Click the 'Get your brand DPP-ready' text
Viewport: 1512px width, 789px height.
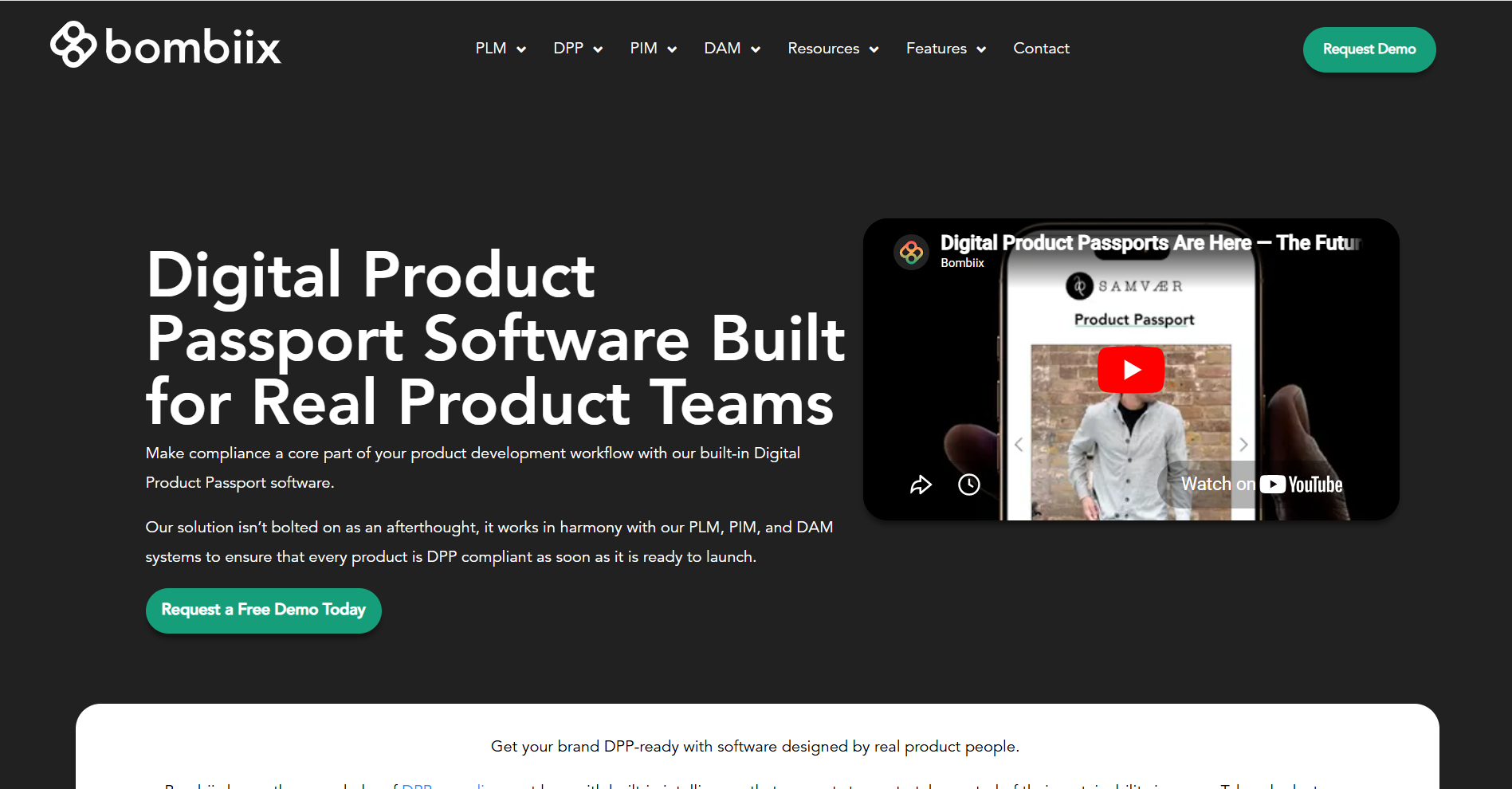pyautogui.click(x=755, y=747)
